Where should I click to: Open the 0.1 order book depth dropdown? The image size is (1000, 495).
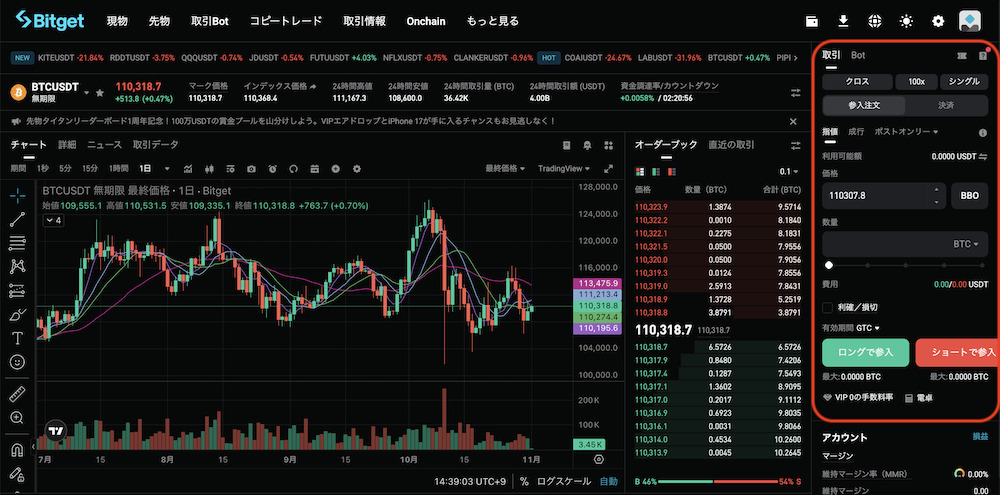(789, 172)
